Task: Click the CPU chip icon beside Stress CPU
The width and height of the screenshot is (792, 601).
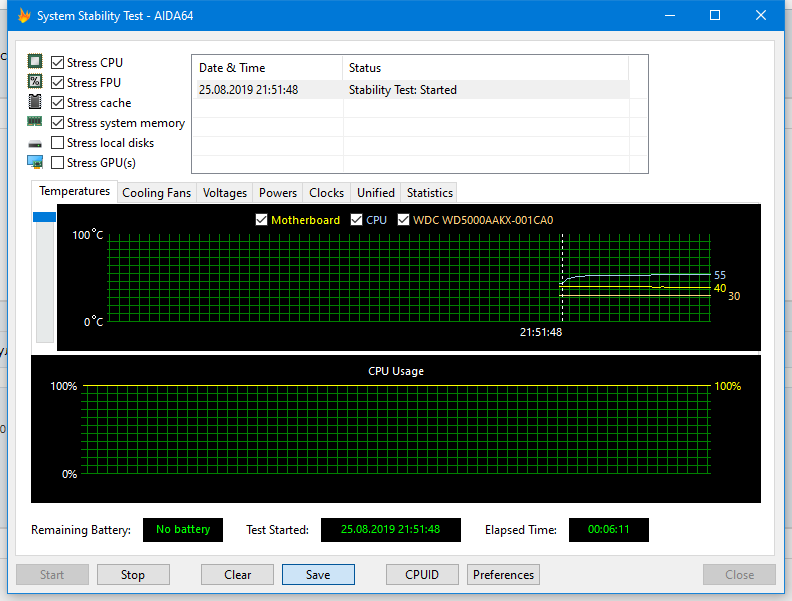Action: click(35, 62)
